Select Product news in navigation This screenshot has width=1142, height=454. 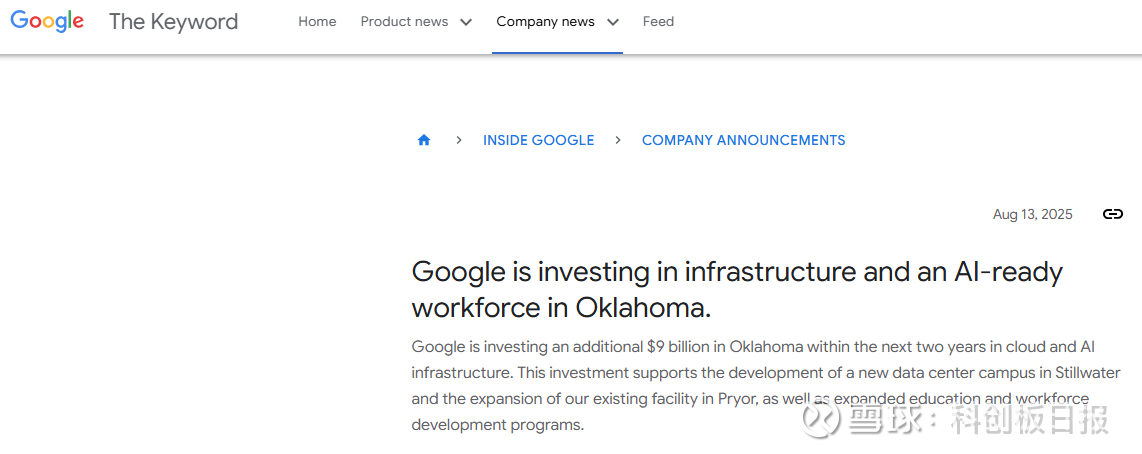coord(404,21)
